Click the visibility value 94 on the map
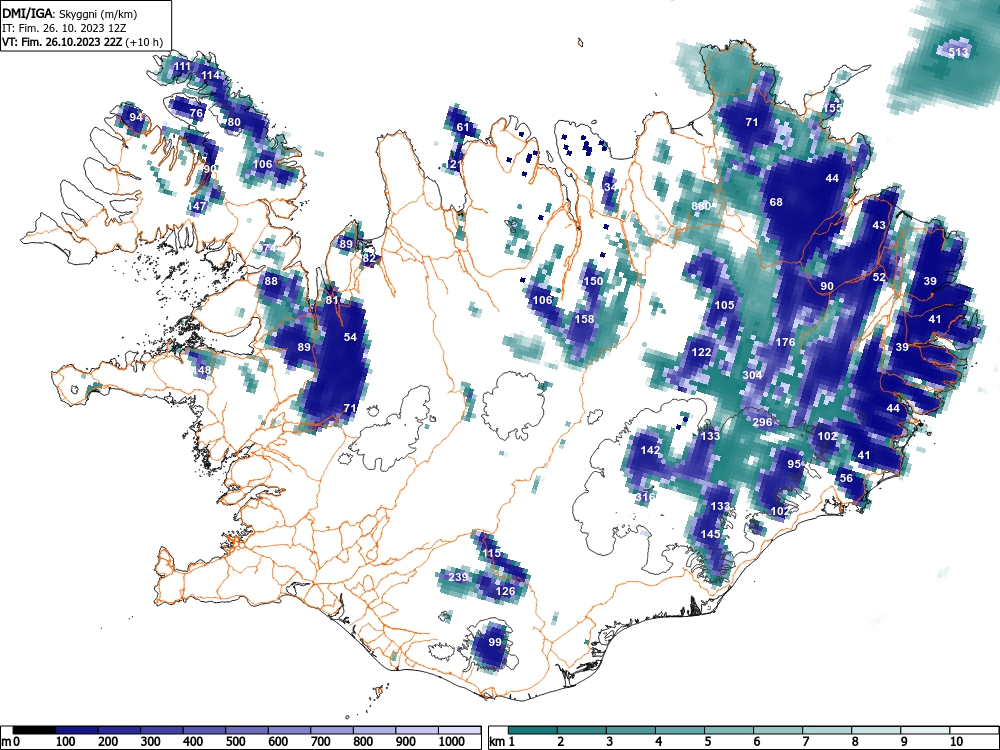 pos(136,117)
